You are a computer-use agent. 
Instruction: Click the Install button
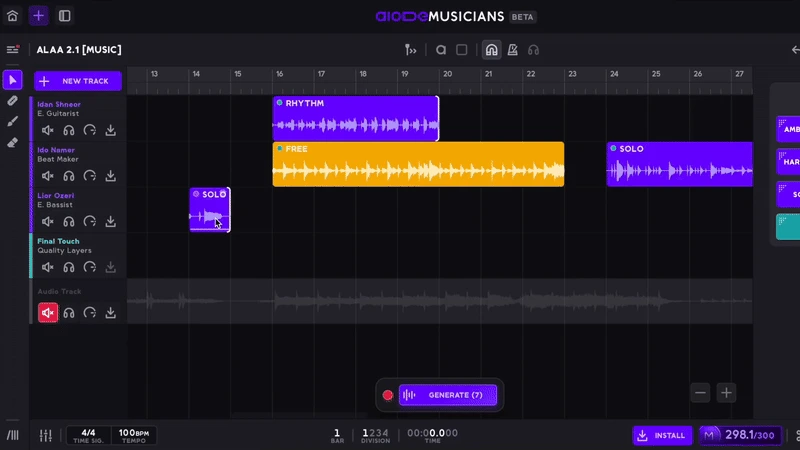tap(661, 435)
